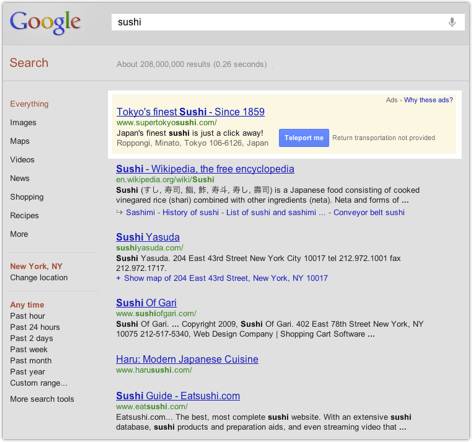Expand More search categories

point(19,234)
